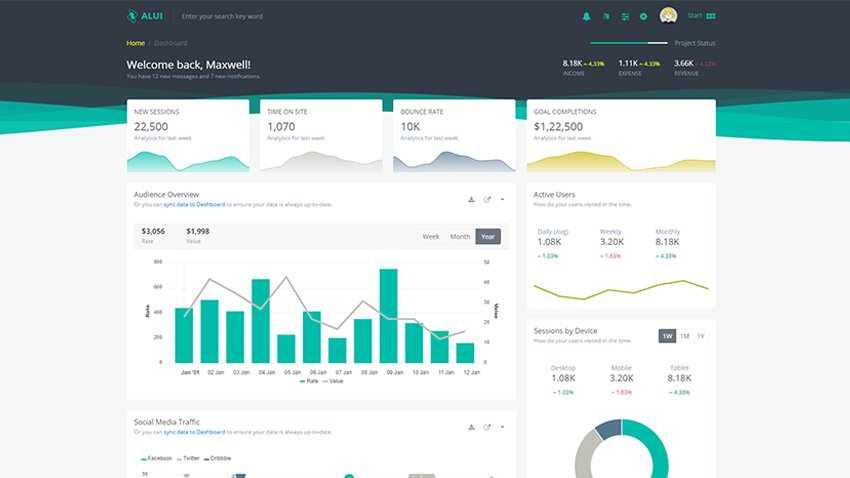Click the user avatar in top bar

[669, 16]
